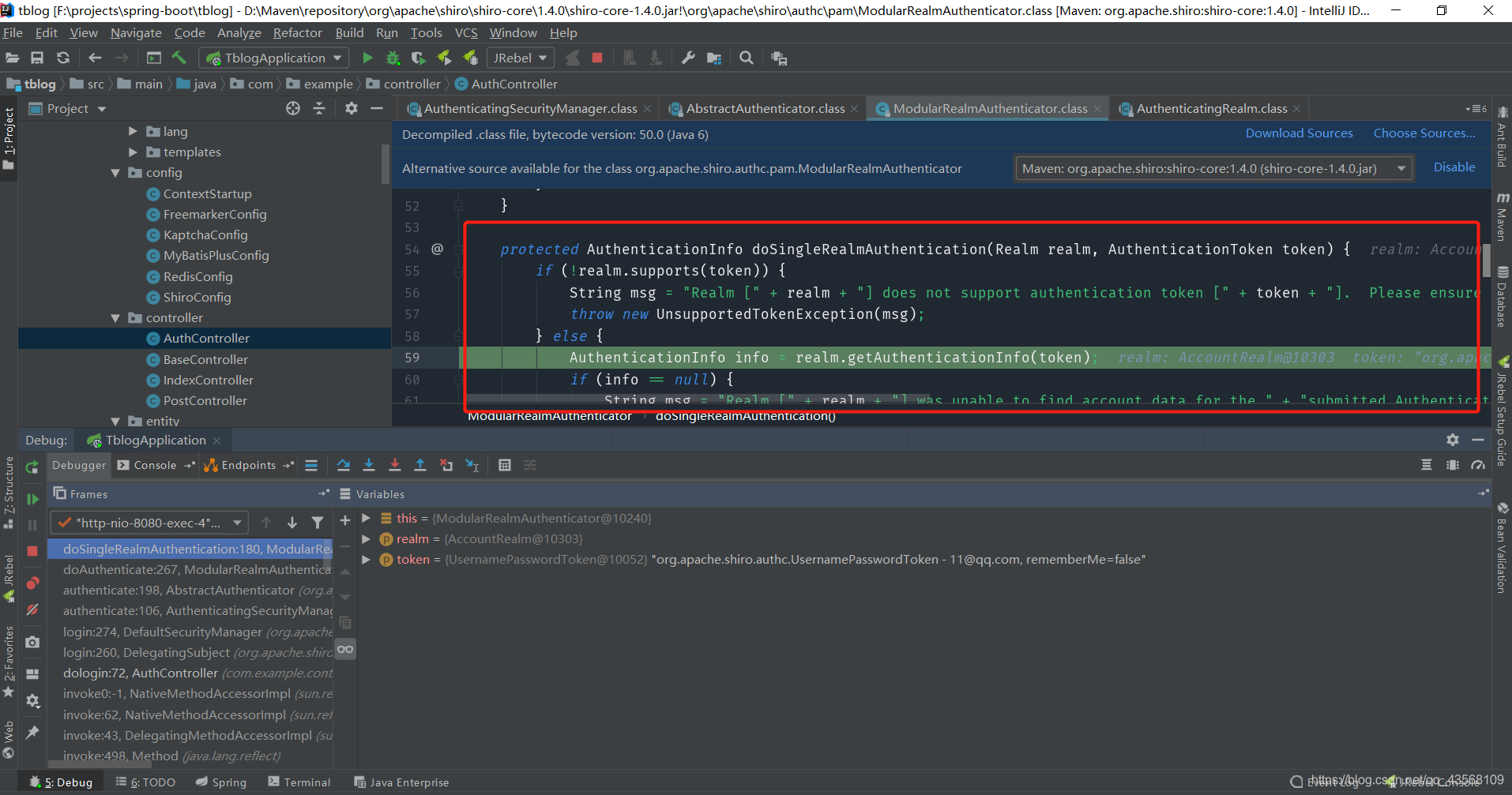The width and height of the screenshot is (1512, 795).
Task: Select PostController in project tree
Action: pos(205,400)
